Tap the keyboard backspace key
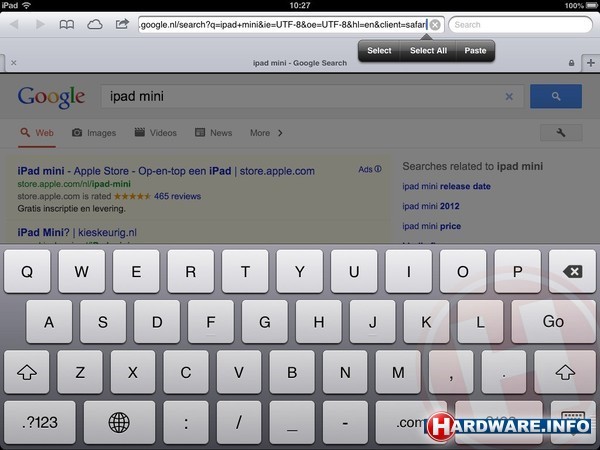Image resolution: width=600 pixels, height=450 pixels. (x=572, y=272)
